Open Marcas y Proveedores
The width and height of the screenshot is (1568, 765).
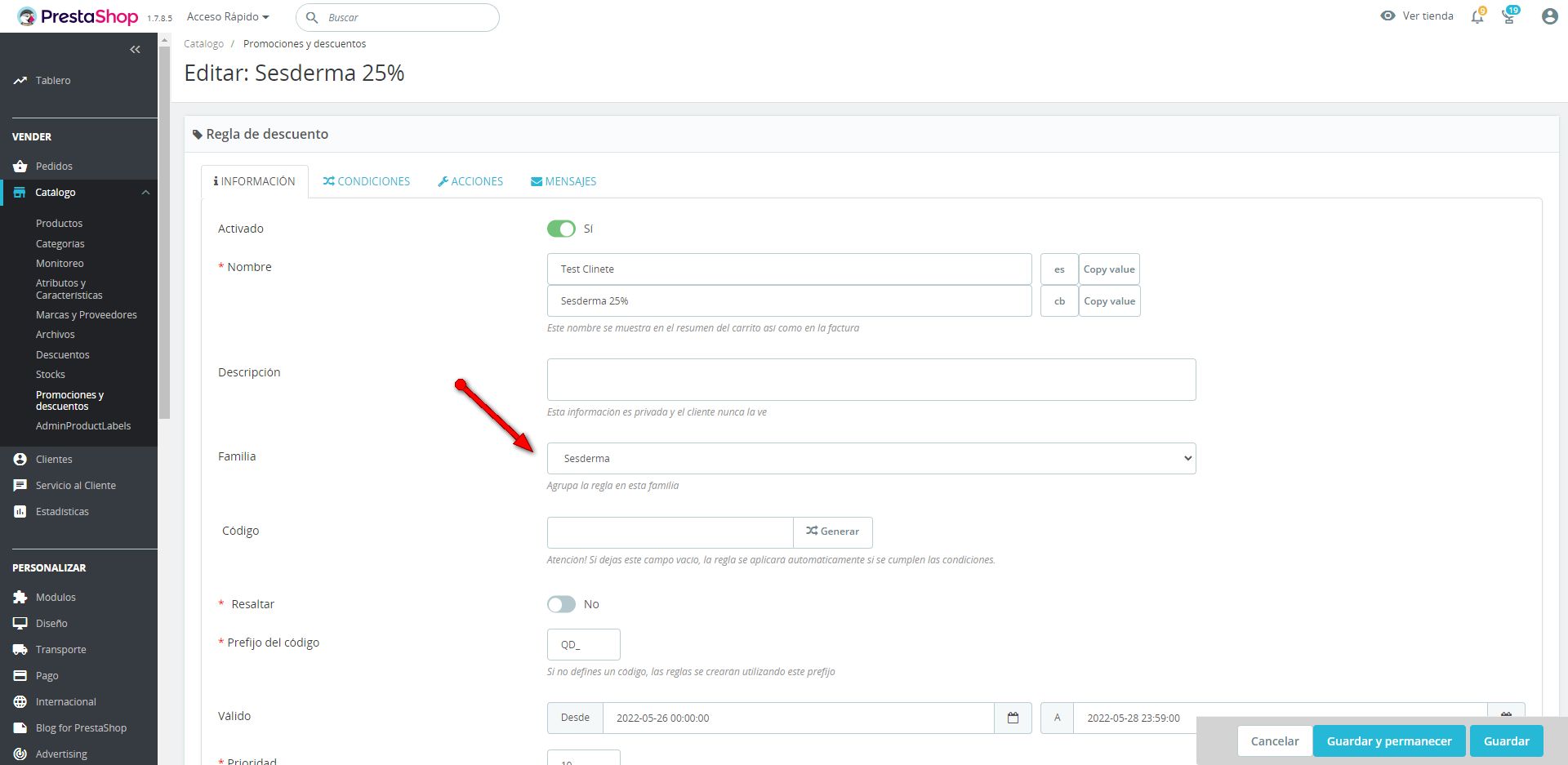point(87,315)
